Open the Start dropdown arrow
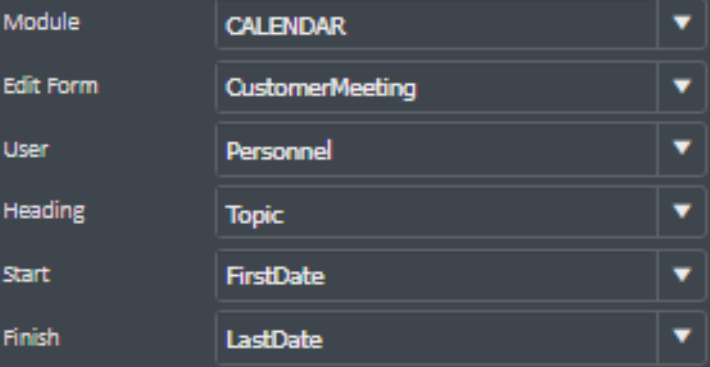Screen dimensions: 710x367 [681, 274]
